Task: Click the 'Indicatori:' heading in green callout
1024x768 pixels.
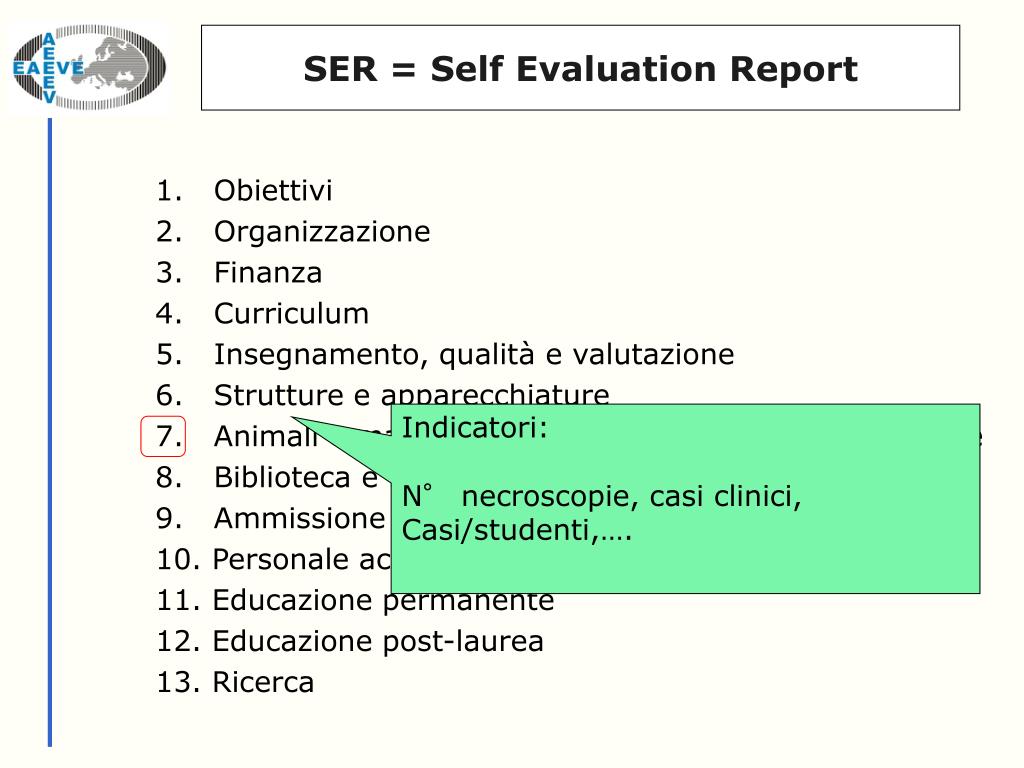Action: pyautogui.click(x=475, y=428)
